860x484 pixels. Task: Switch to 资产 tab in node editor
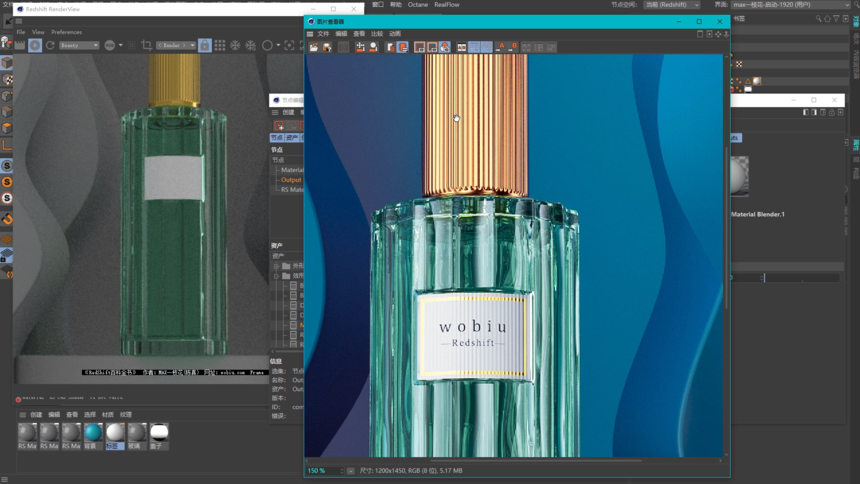click(x=292, y=137)
